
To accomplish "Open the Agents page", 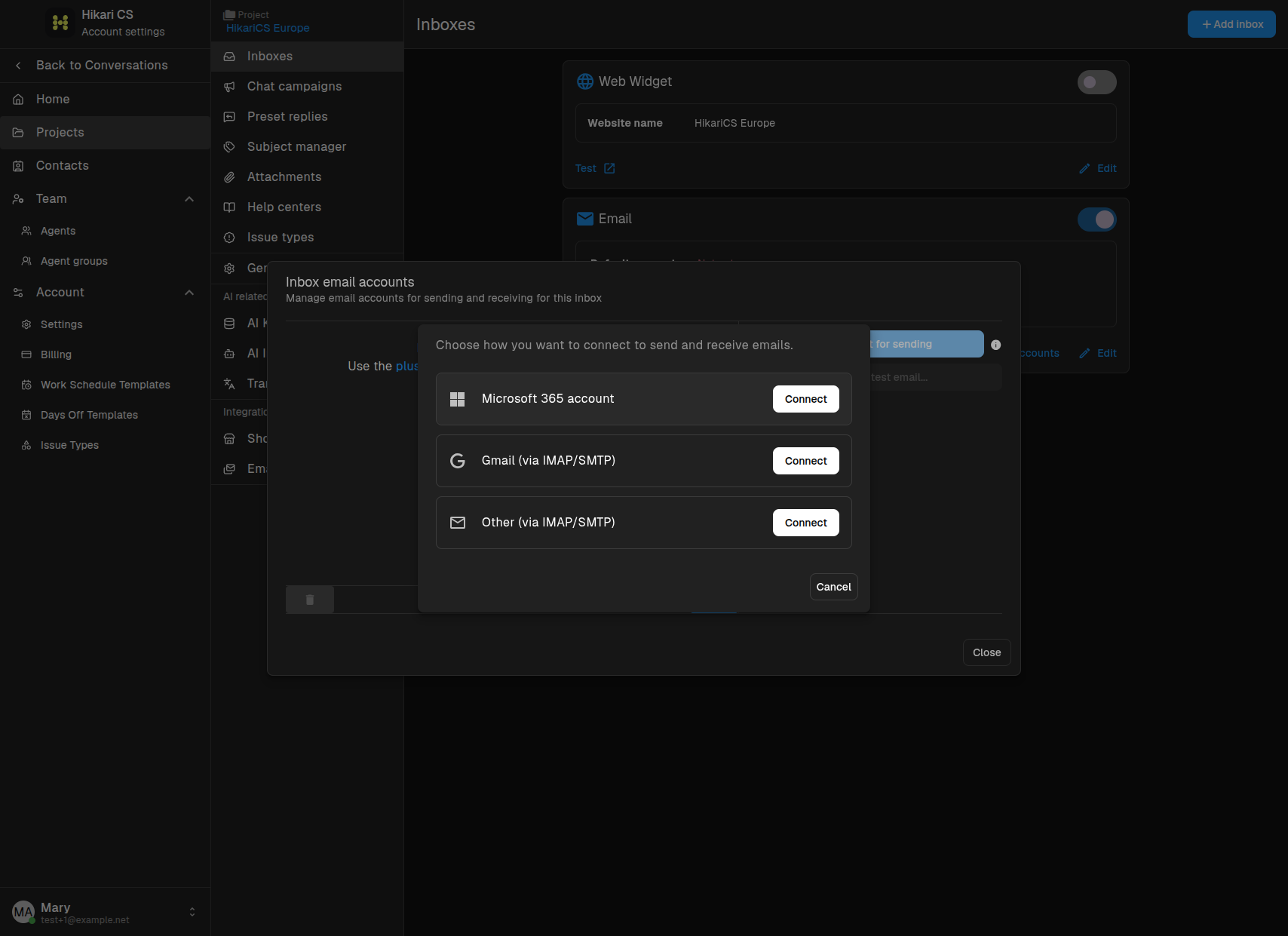I will tap(105, 231).
